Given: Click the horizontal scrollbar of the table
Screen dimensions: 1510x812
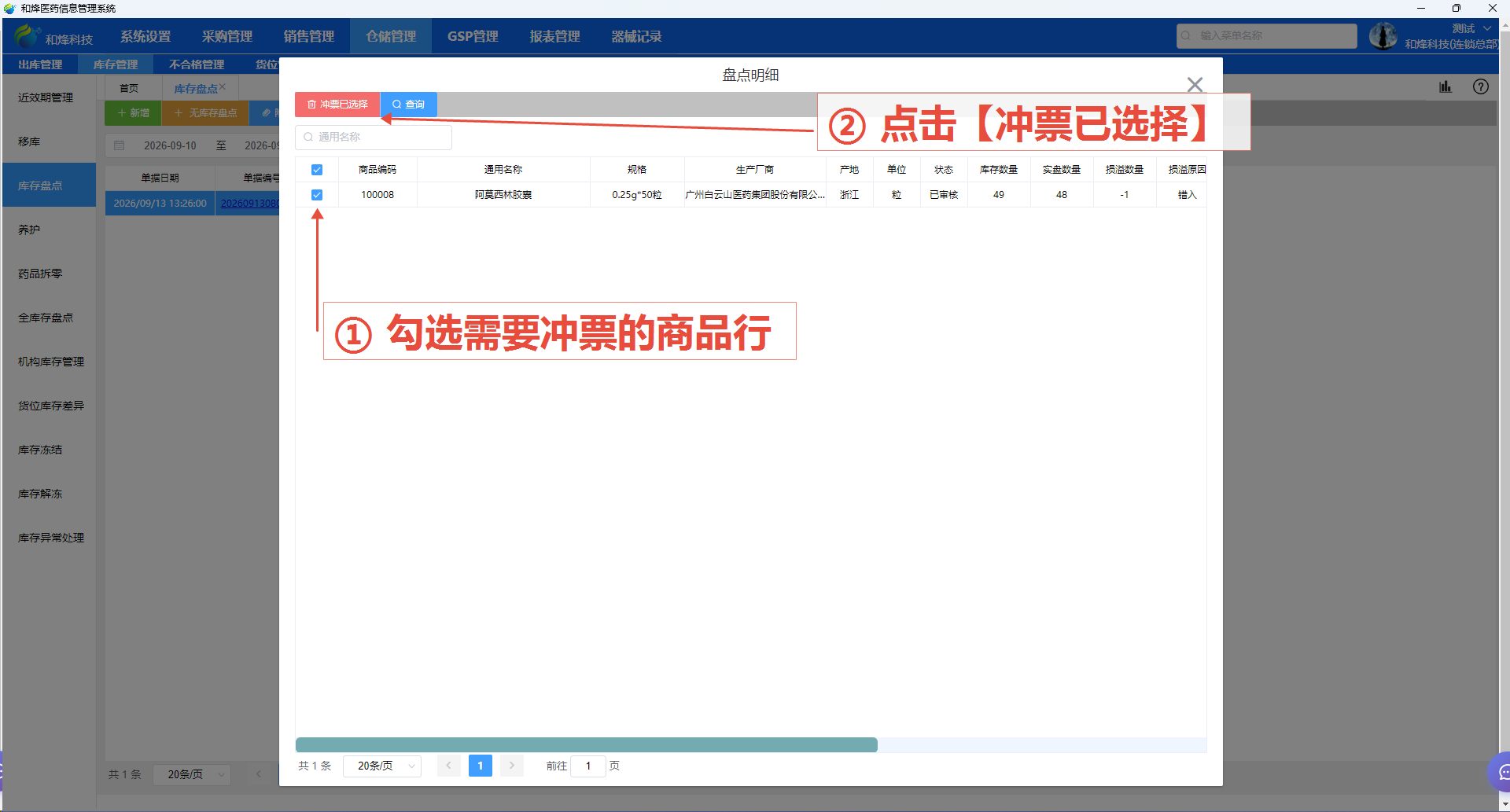Looking at the screenshot, I should tap(586, 745).
